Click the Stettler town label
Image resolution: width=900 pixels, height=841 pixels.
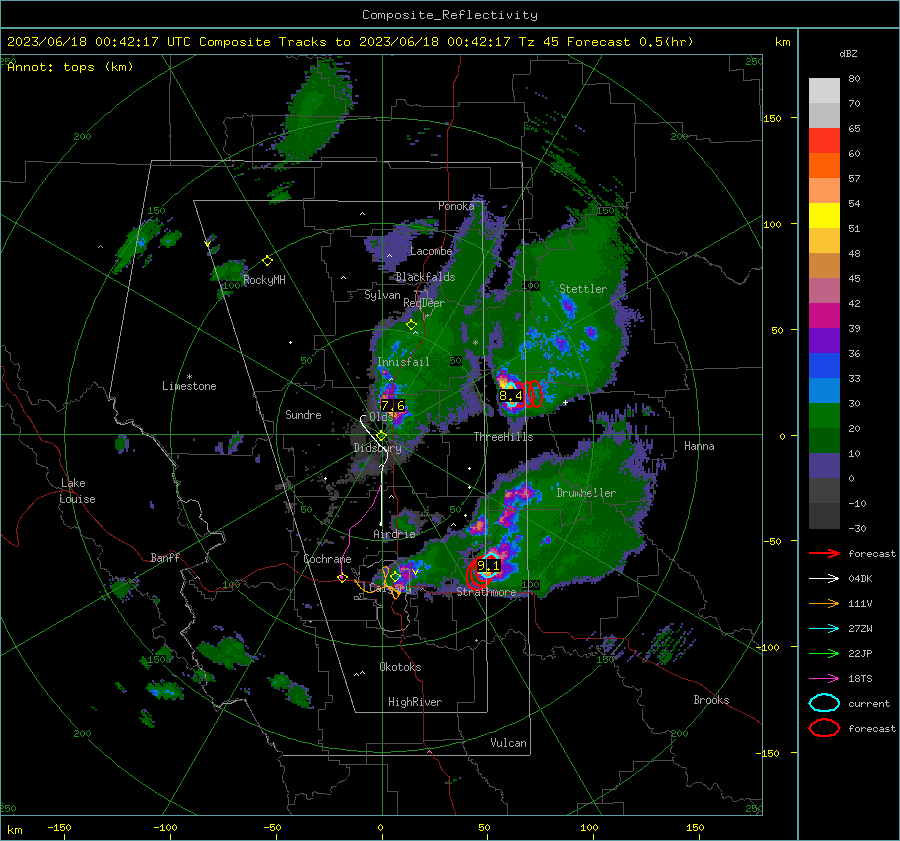(583, 289)
